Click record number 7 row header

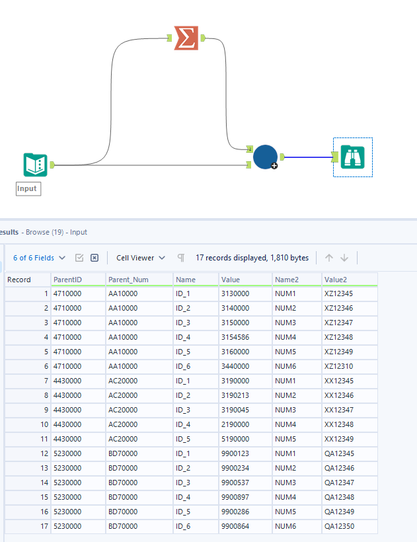coord(28,381)
